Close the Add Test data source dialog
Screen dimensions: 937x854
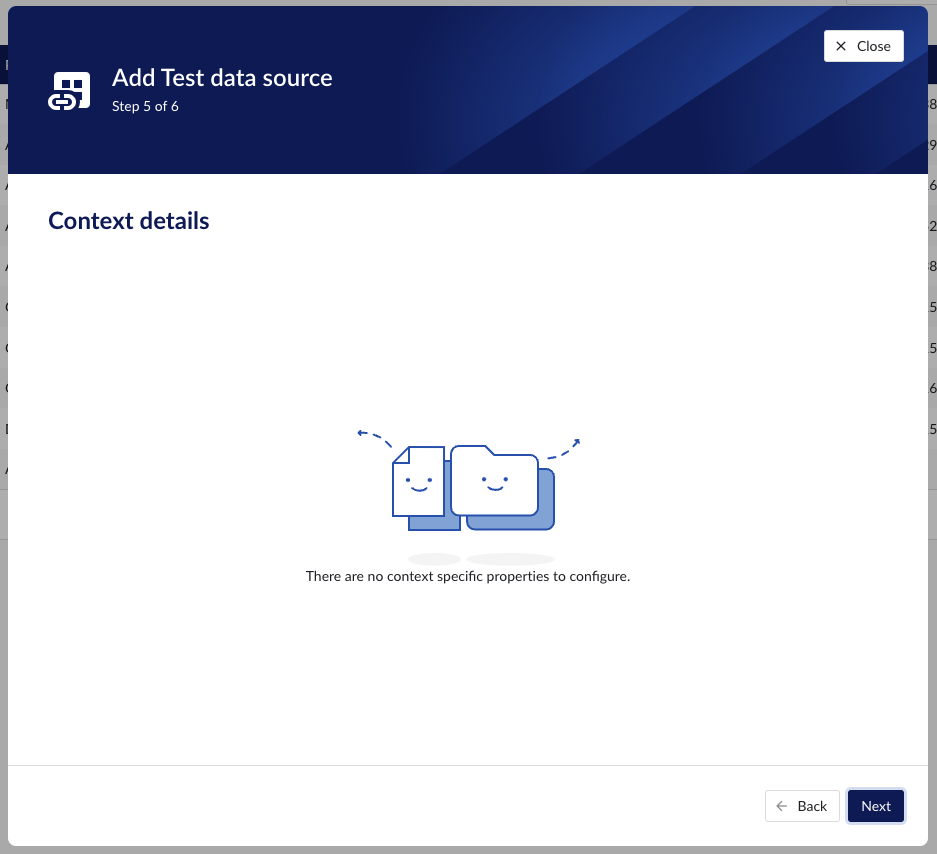pyautogui.click(x=862, y=45)
